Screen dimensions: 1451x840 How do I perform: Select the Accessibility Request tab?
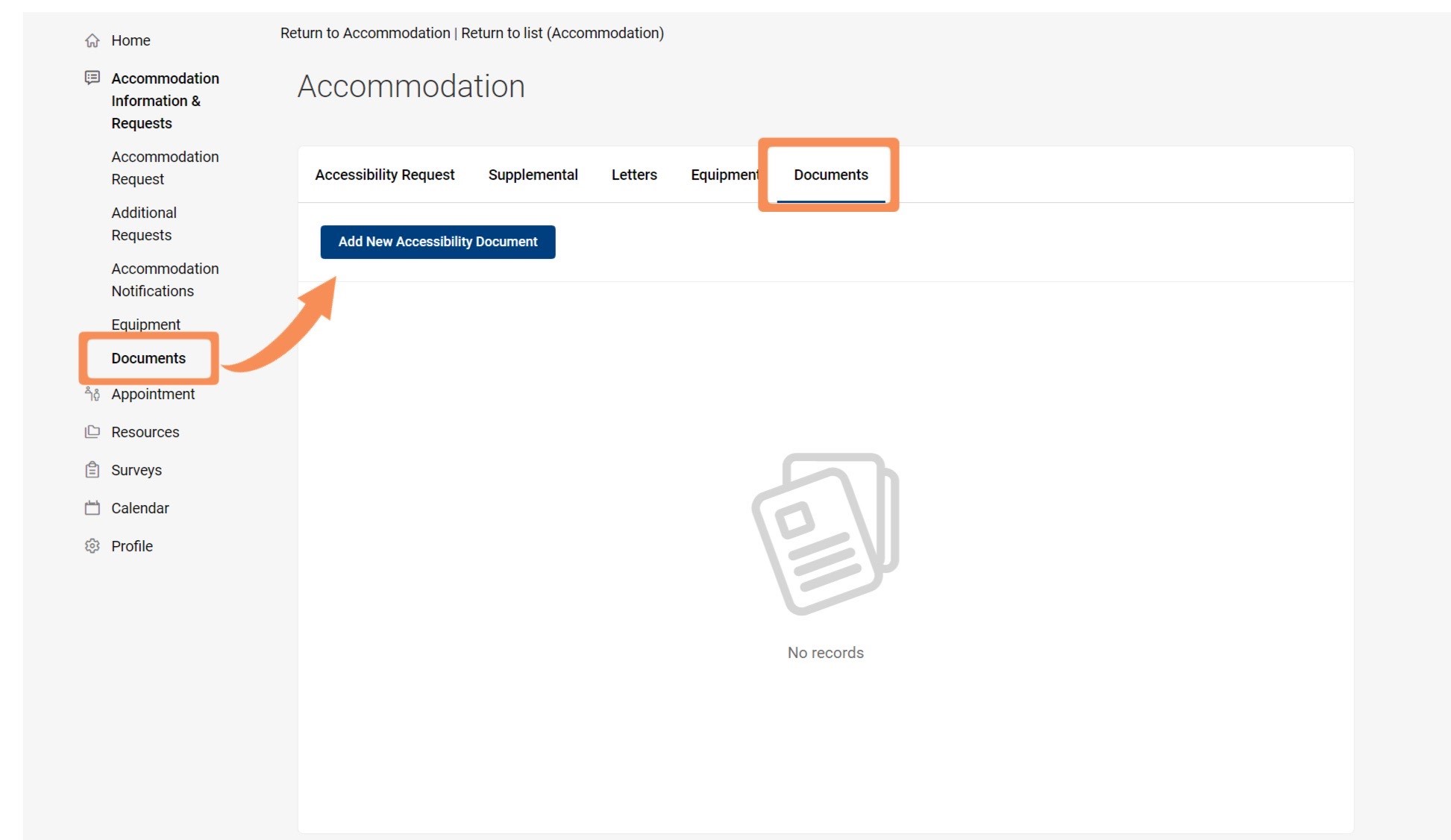pyautogui.click(x=385, y=175)
